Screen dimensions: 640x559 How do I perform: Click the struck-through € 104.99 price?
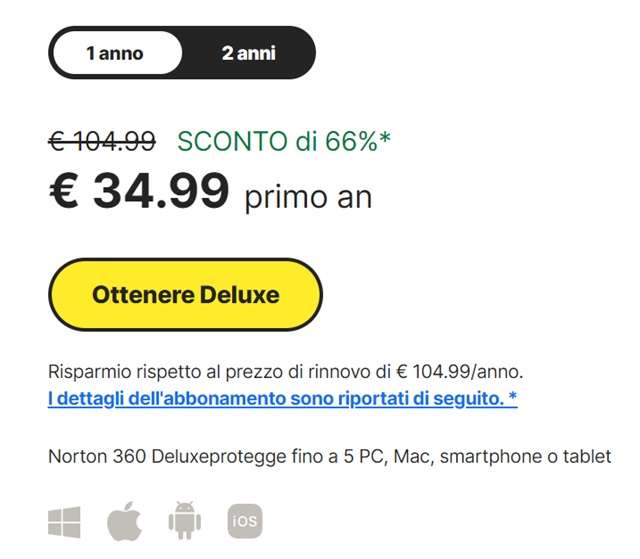pyautogui.click(x=102, y=142)
